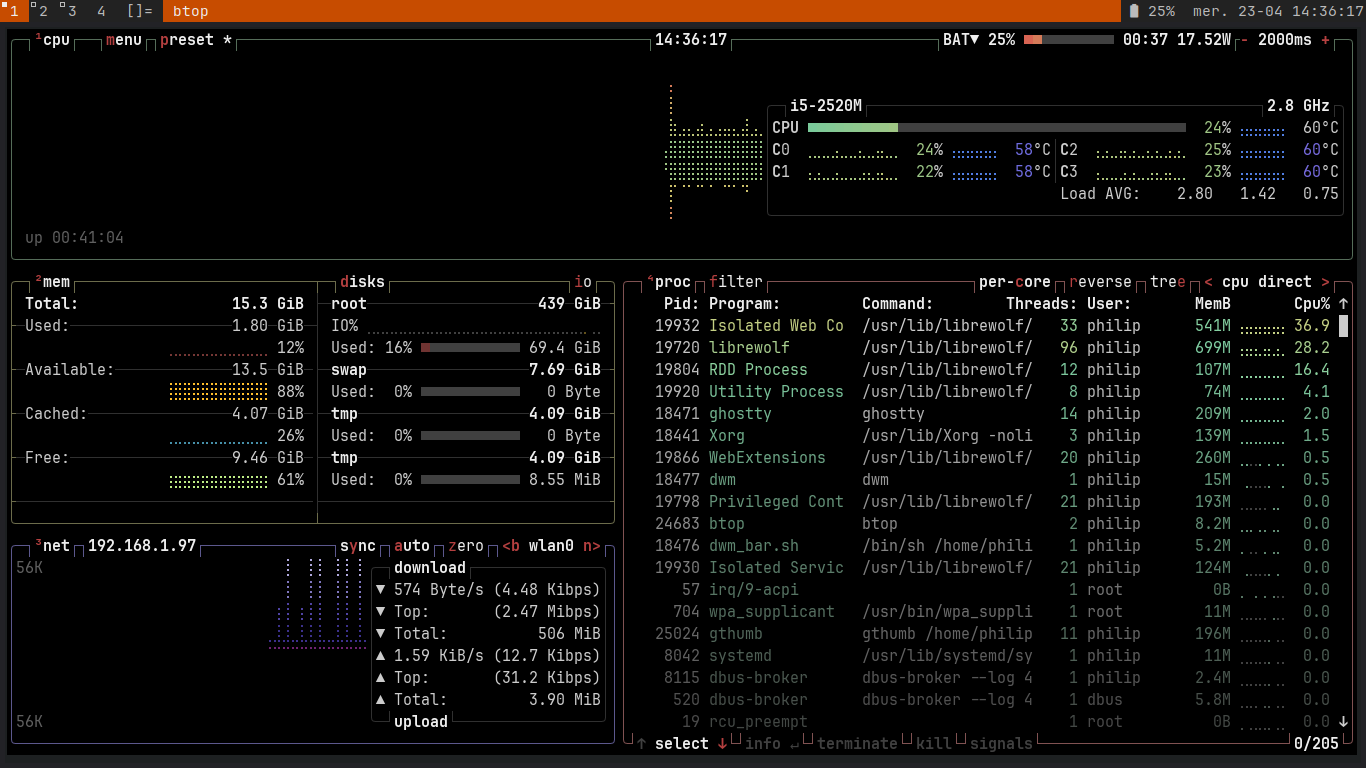Increase update interval with plus sign
Viewport: 1366px width, 768px height.
click(x=1326, y=40)
